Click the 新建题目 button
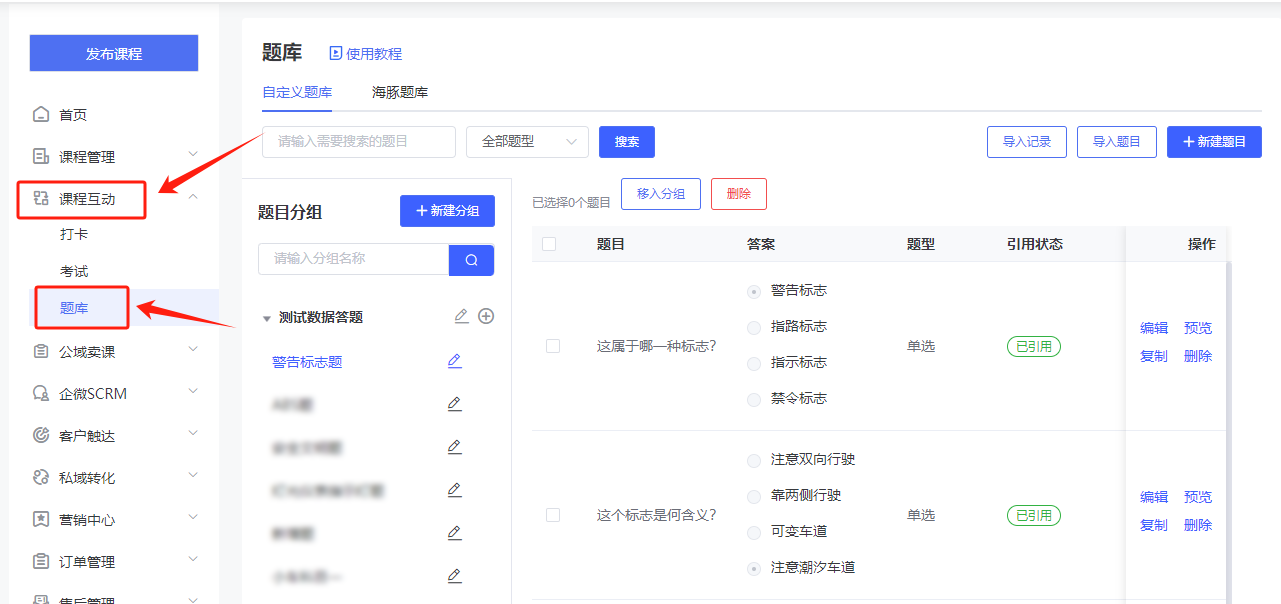 [x=1214, y=142]
